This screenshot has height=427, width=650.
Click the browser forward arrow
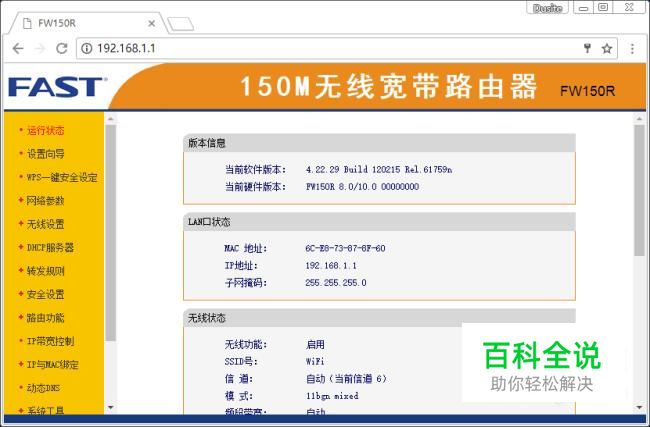(x=40, y=49)
